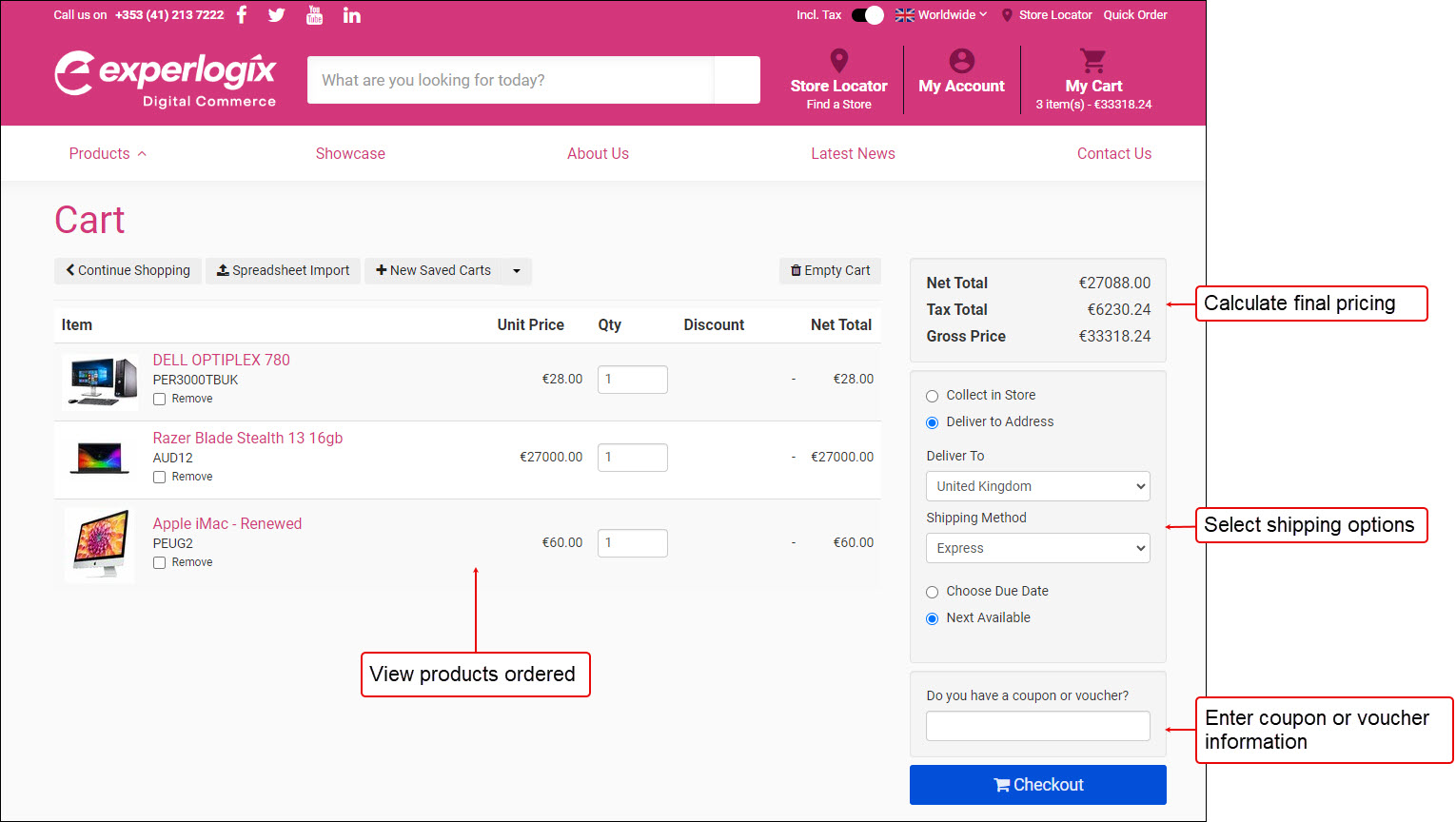Viewport: 1456px width, 822px height.
Task: Check Remove for the DELL OPTIPLEX 780
Action: click(159, 399)
